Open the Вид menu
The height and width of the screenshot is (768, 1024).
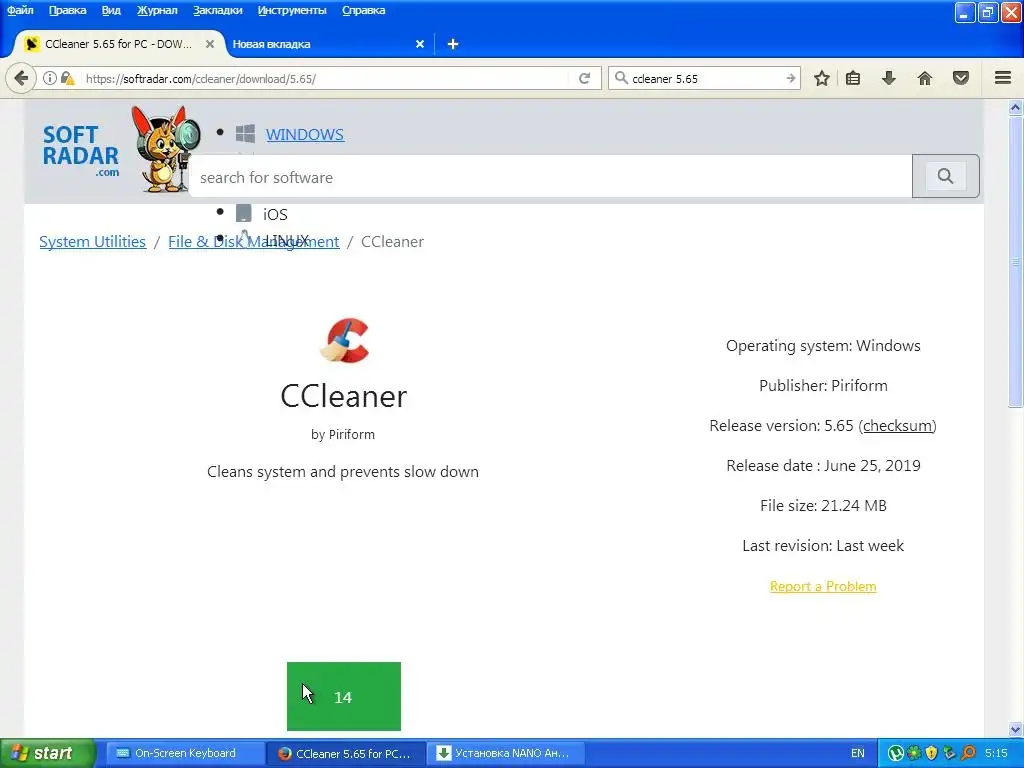point(111,10)
